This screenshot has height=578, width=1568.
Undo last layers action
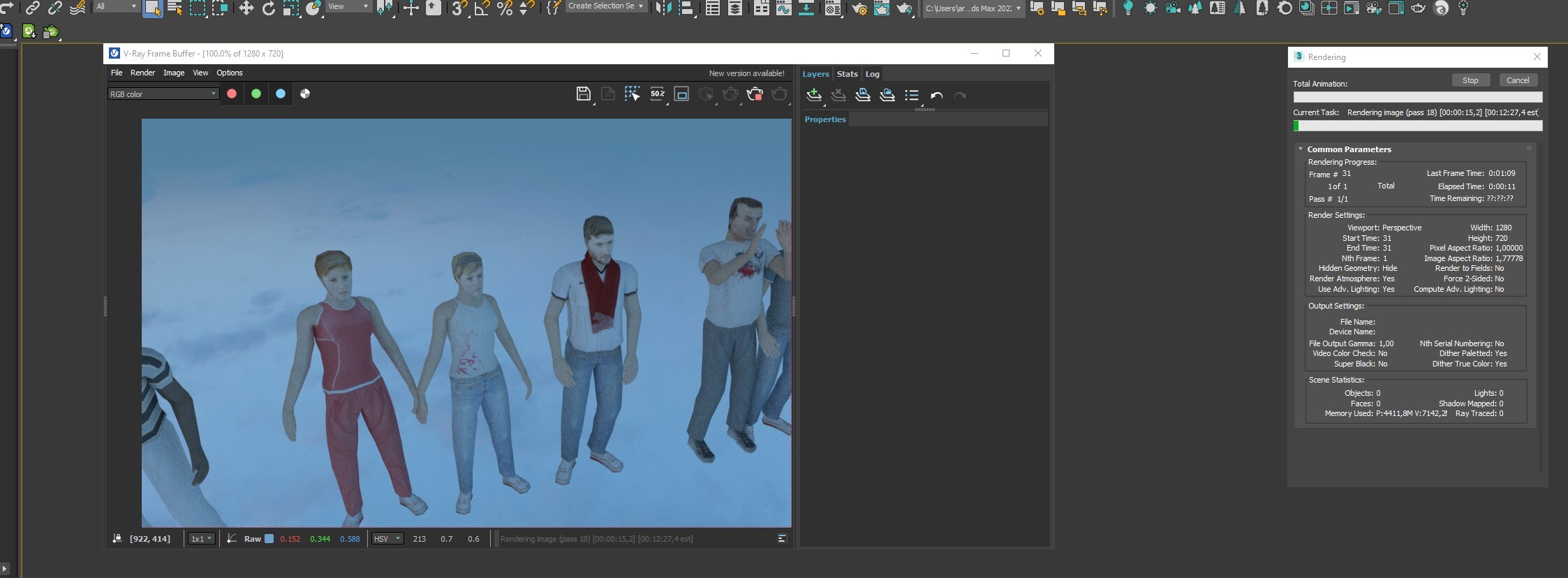click(937, 96)
